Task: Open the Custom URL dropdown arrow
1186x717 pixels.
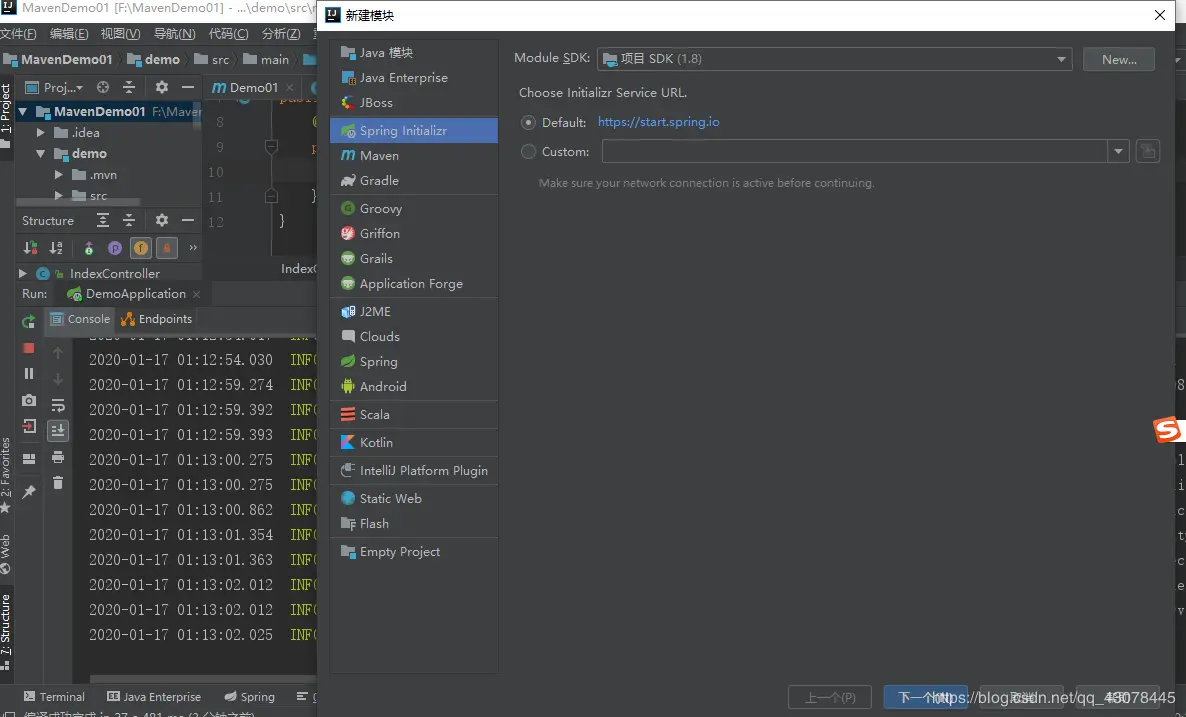Action: pos(1118,151)
